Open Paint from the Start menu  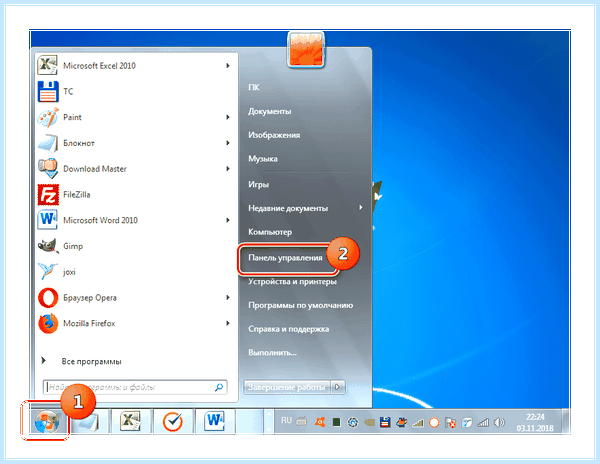(x=136, y=117)
